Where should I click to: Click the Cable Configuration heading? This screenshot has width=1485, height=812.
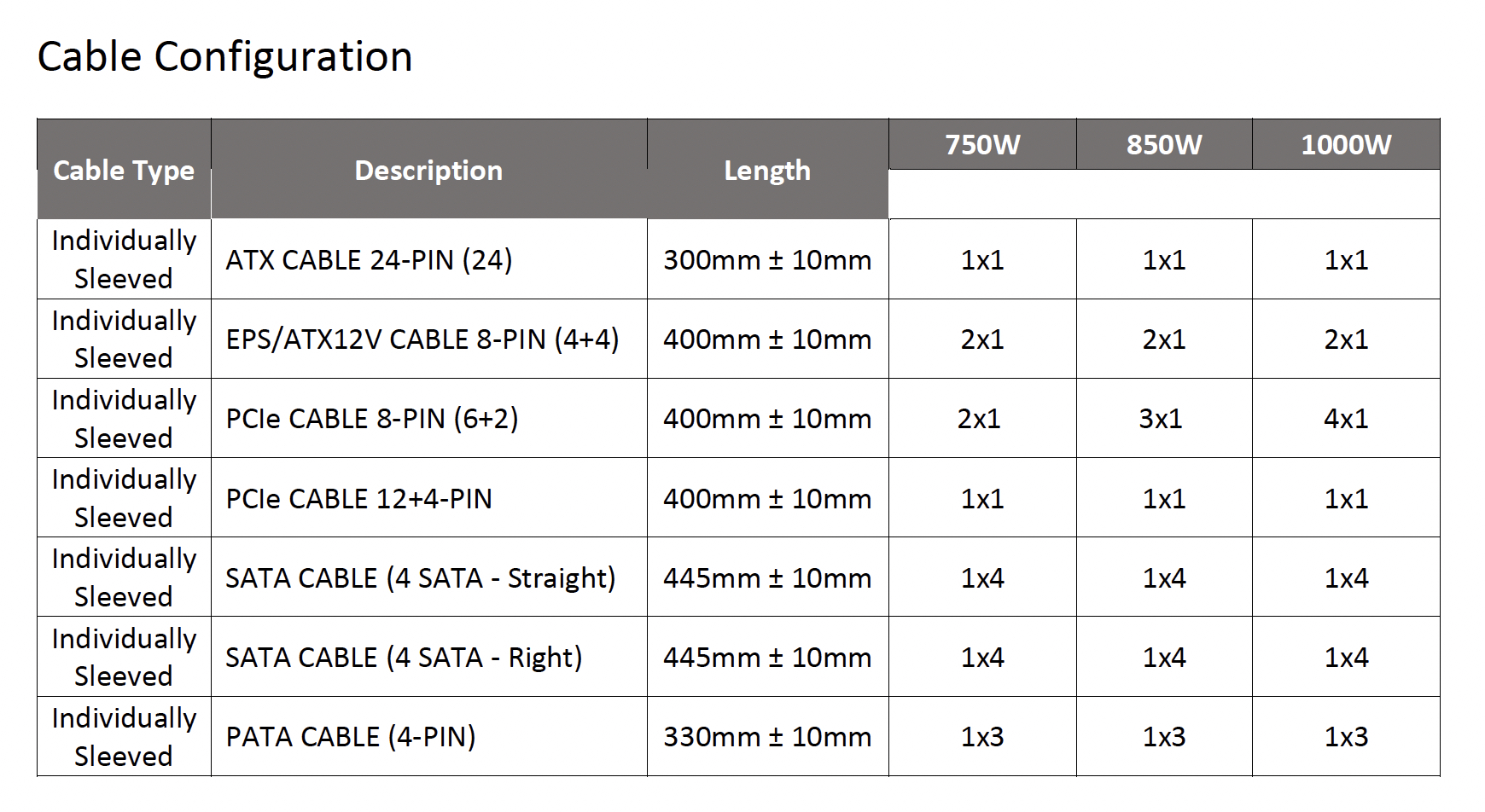click(x=224, y=57)
